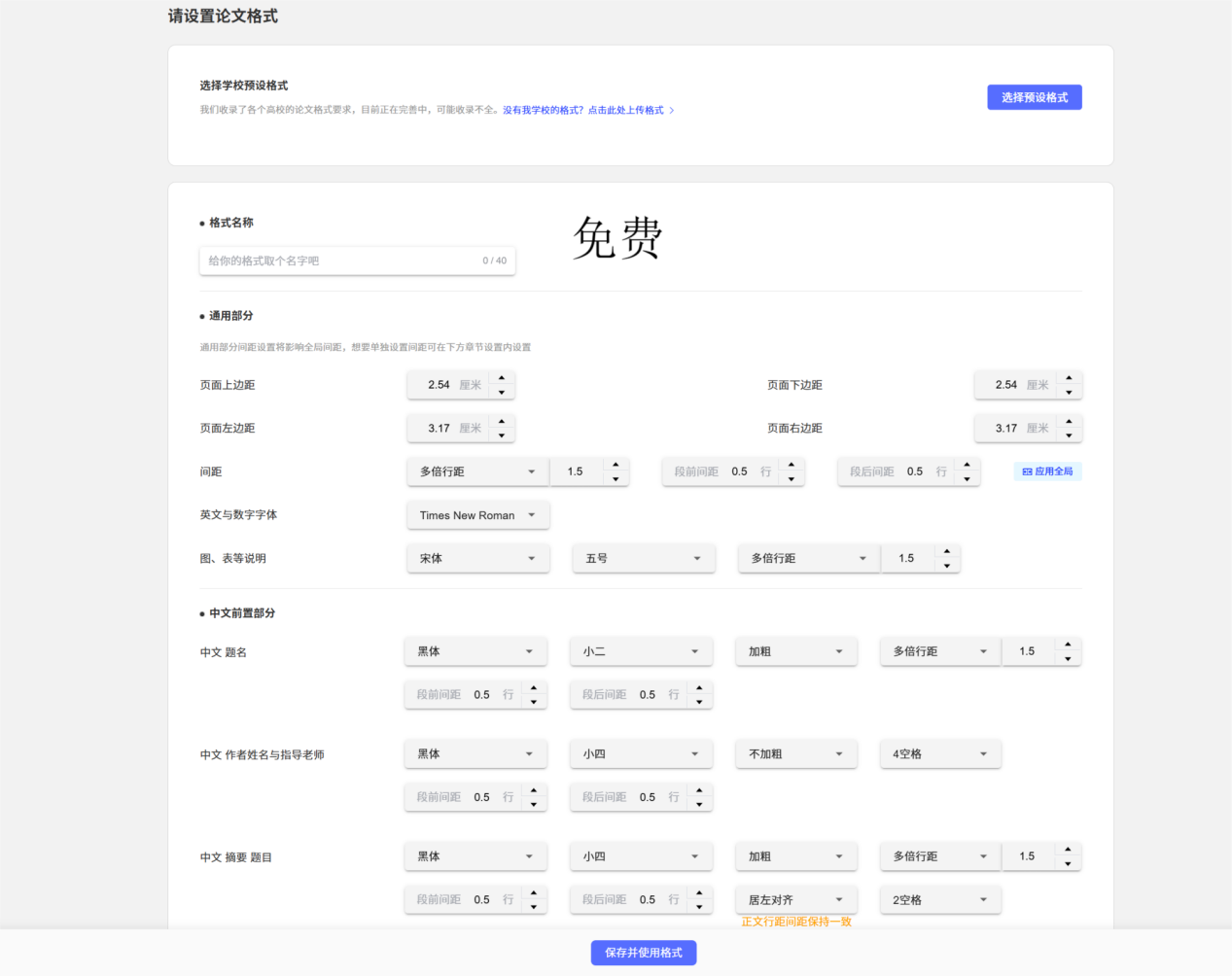Increase 中文题名 line spacing value 1.5
The height and width of the screenshot is (976, 1232).
pos(1068,645)
